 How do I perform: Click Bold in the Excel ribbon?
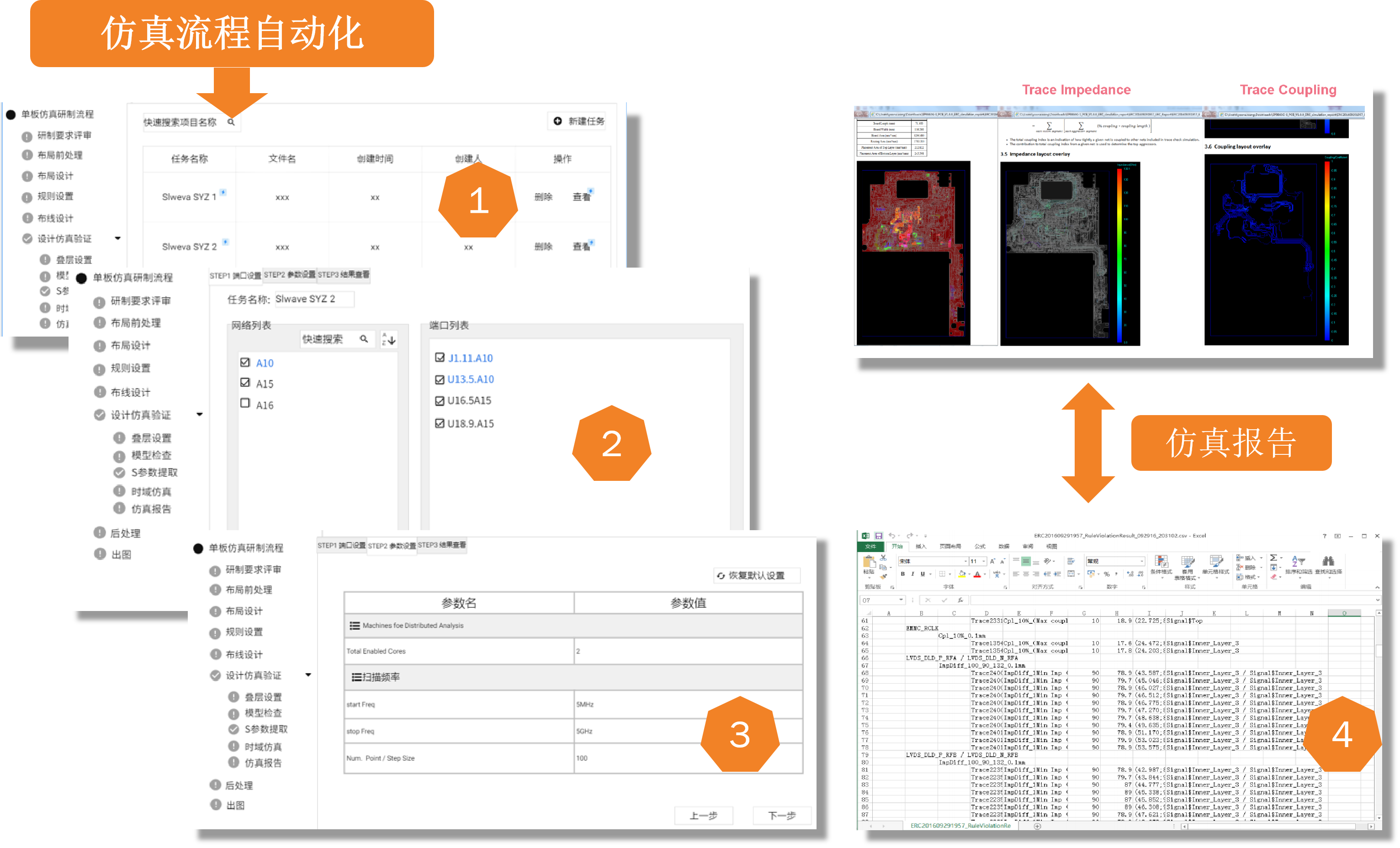[x=902, y=574]
